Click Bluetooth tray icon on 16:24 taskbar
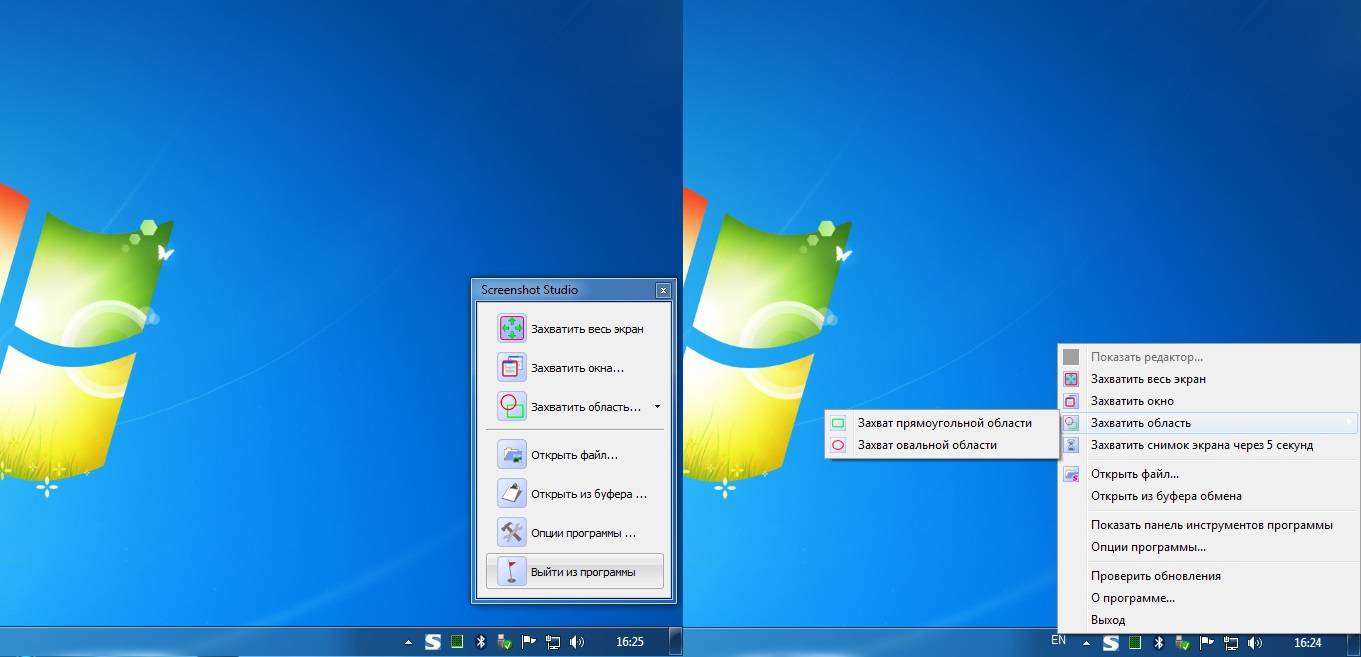This screenshot has width=1361, height=657. pyautogui.click(x=1159, y=642)
